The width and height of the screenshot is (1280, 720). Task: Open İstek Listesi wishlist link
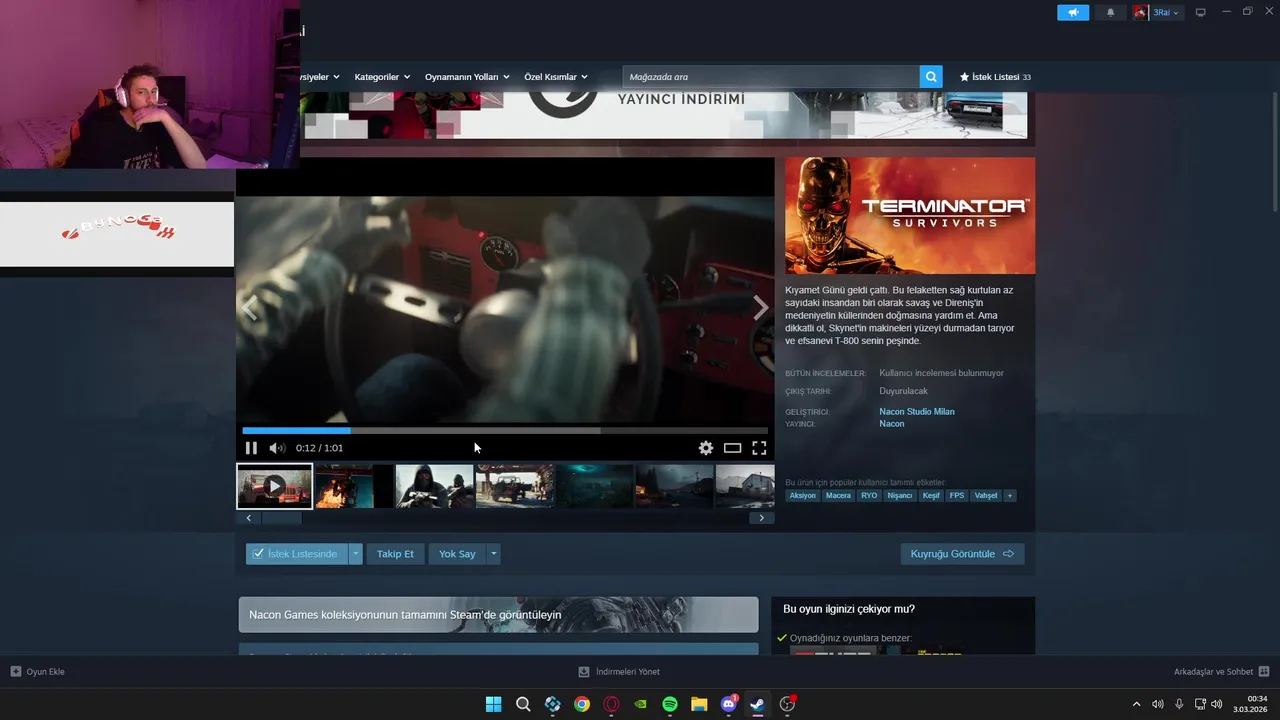995,77
